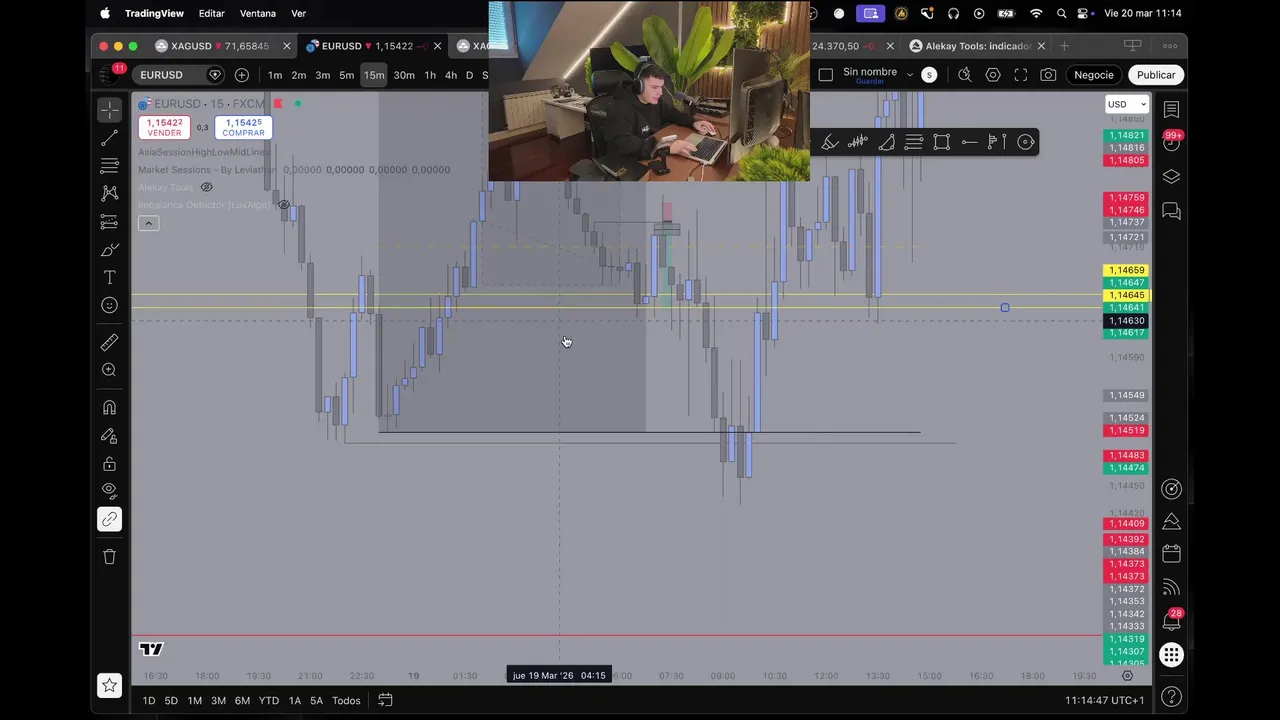Open the Fibonacci and Gann tools
The height and width of the screenshot is (720, 1280).
click(x=110, y=165)
